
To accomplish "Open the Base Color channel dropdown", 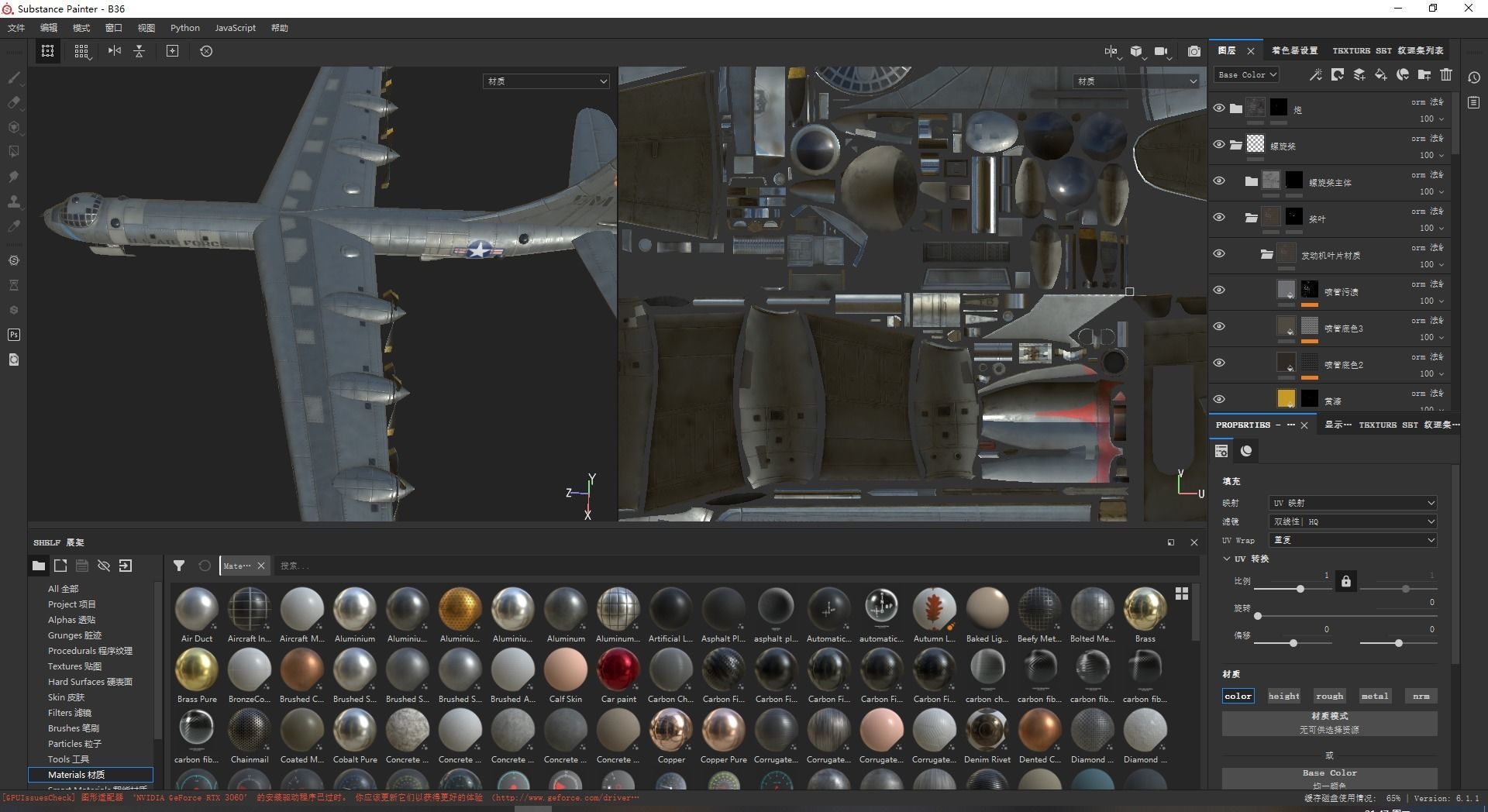I will pos(1246,75).
